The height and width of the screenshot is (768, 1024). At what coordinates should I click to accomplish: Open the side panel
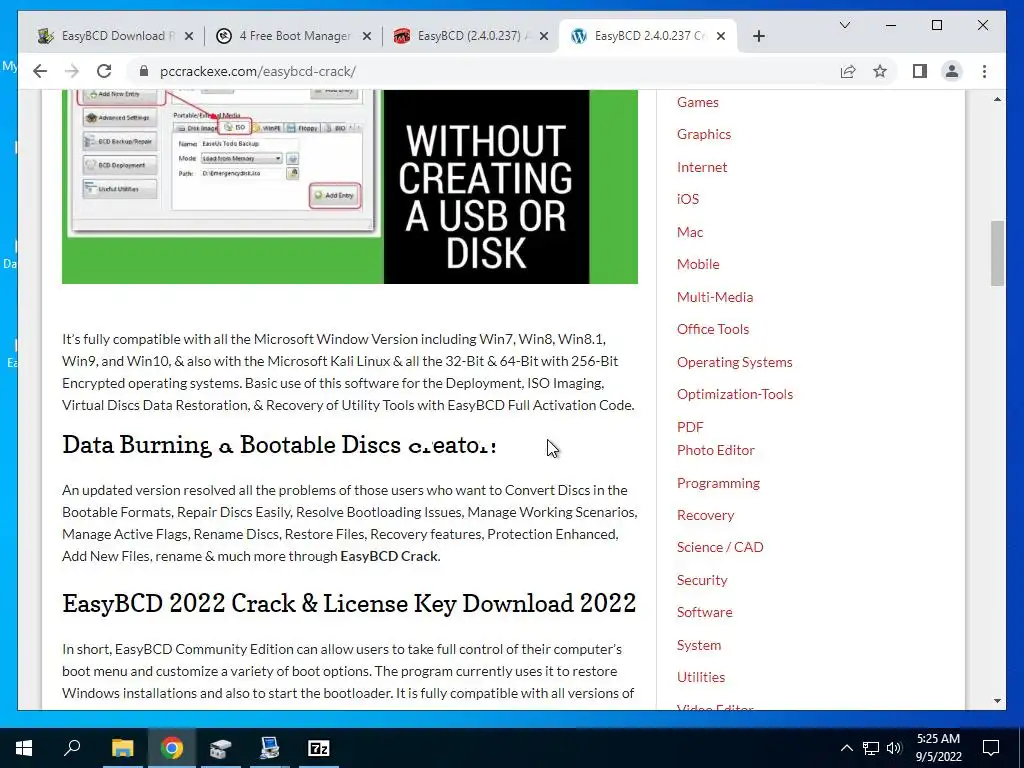pos(920,71)
